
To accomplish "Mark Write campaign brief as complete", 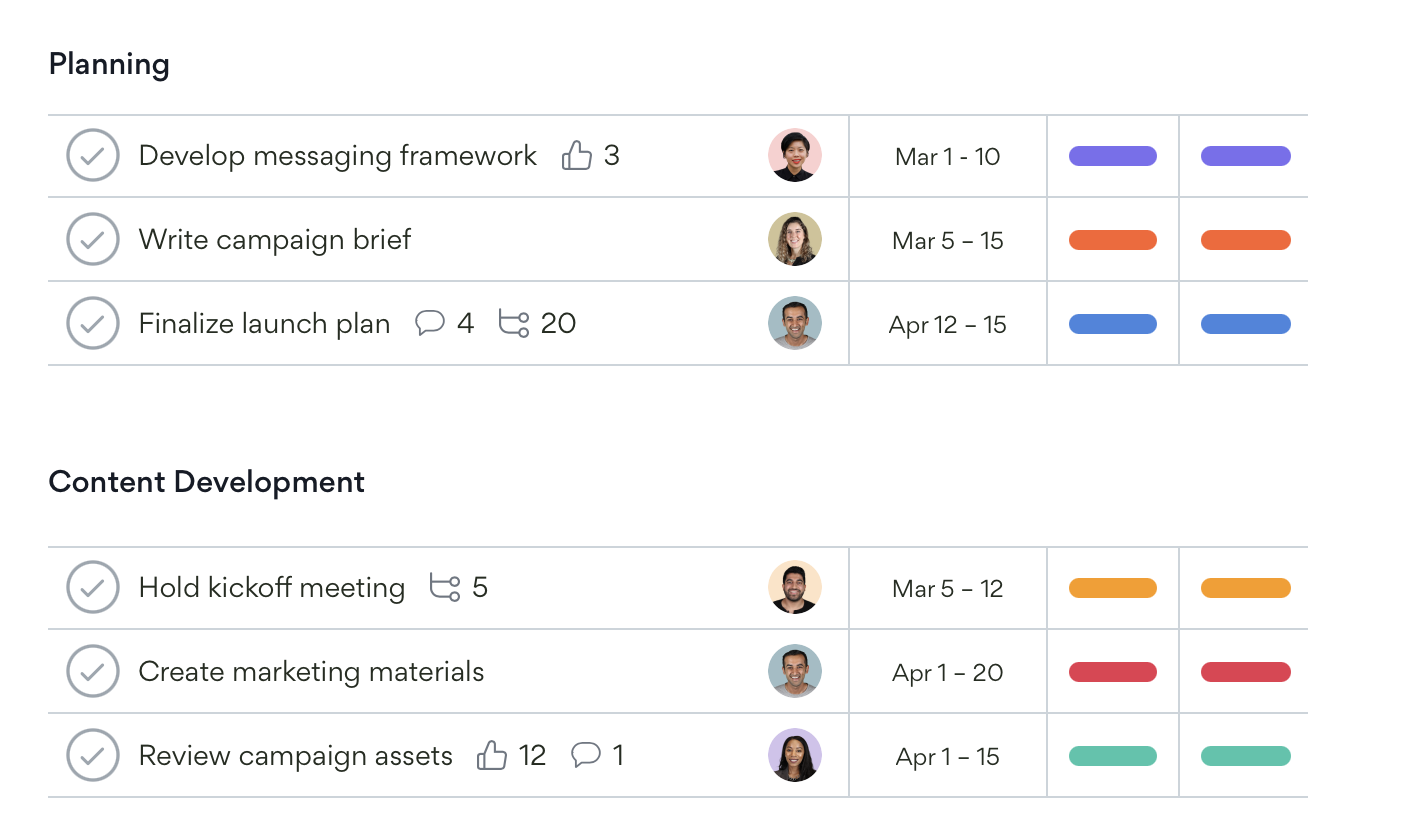I will coord(93,240).
